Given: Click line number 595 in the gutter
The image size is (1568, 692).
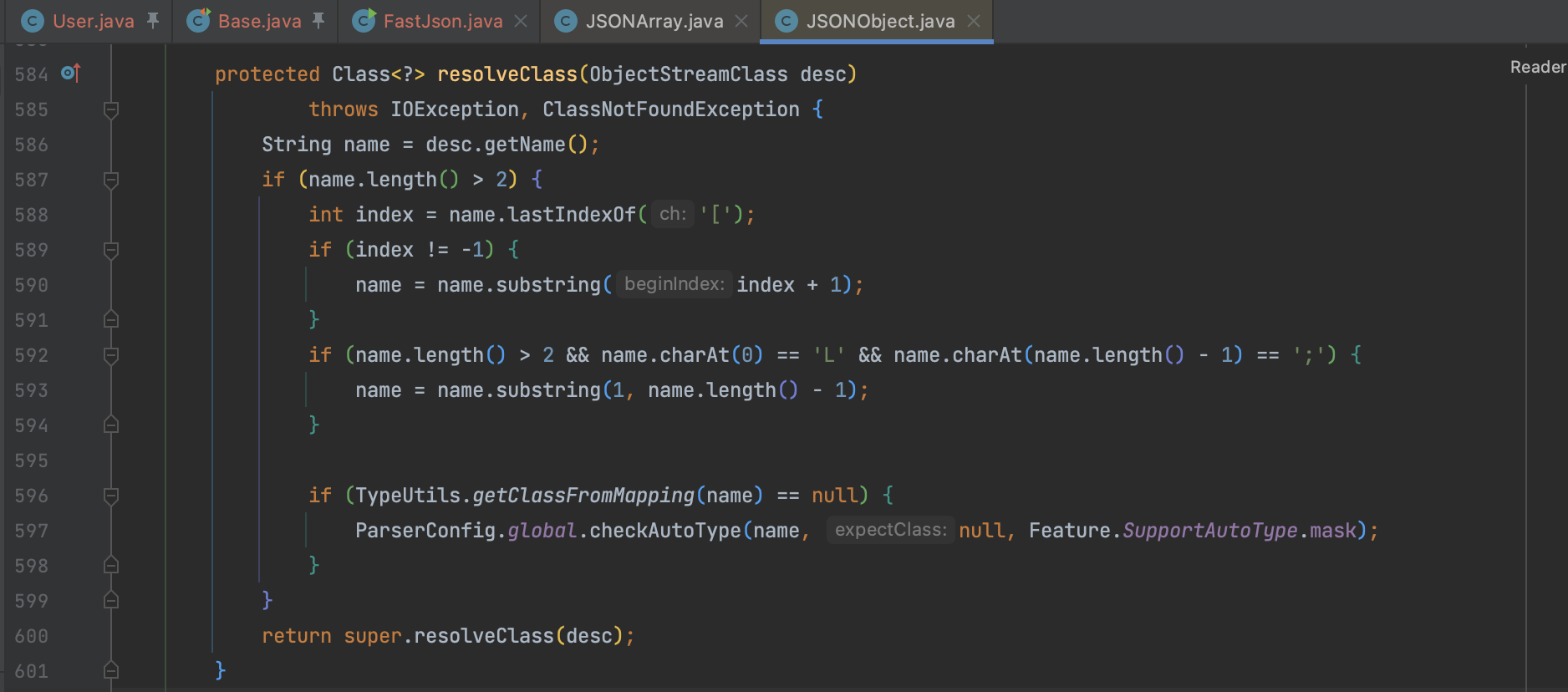Looking at the screenshot, I should (32, 460).
